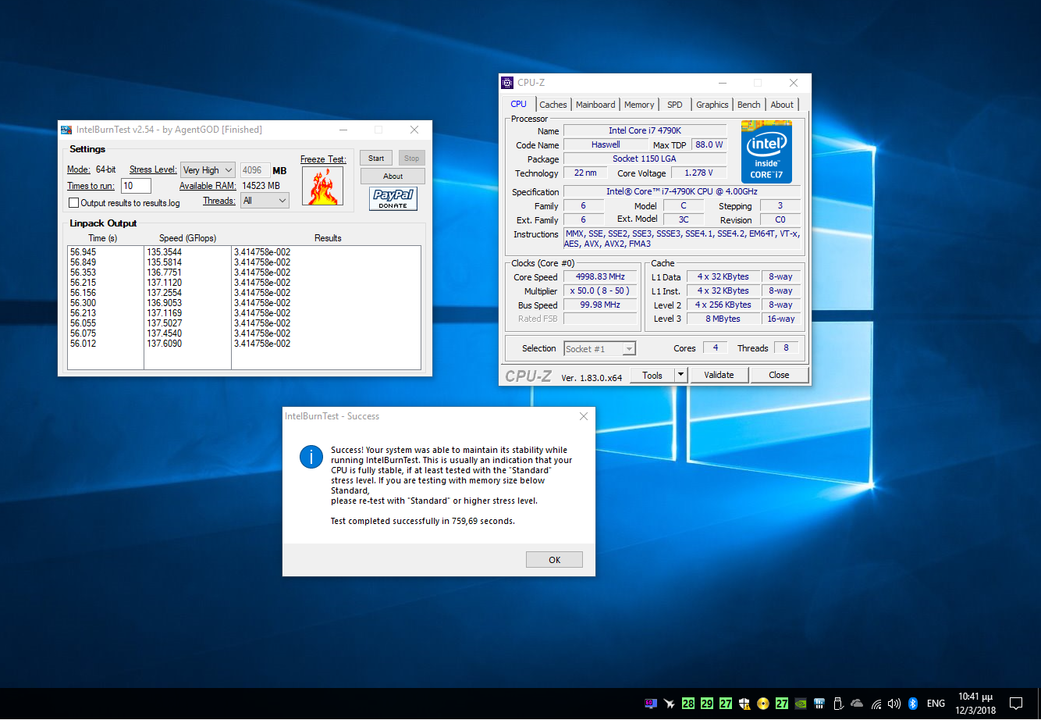Open the volume speaker tray icon
The image size is (1041, 720).
click(894, 703)
